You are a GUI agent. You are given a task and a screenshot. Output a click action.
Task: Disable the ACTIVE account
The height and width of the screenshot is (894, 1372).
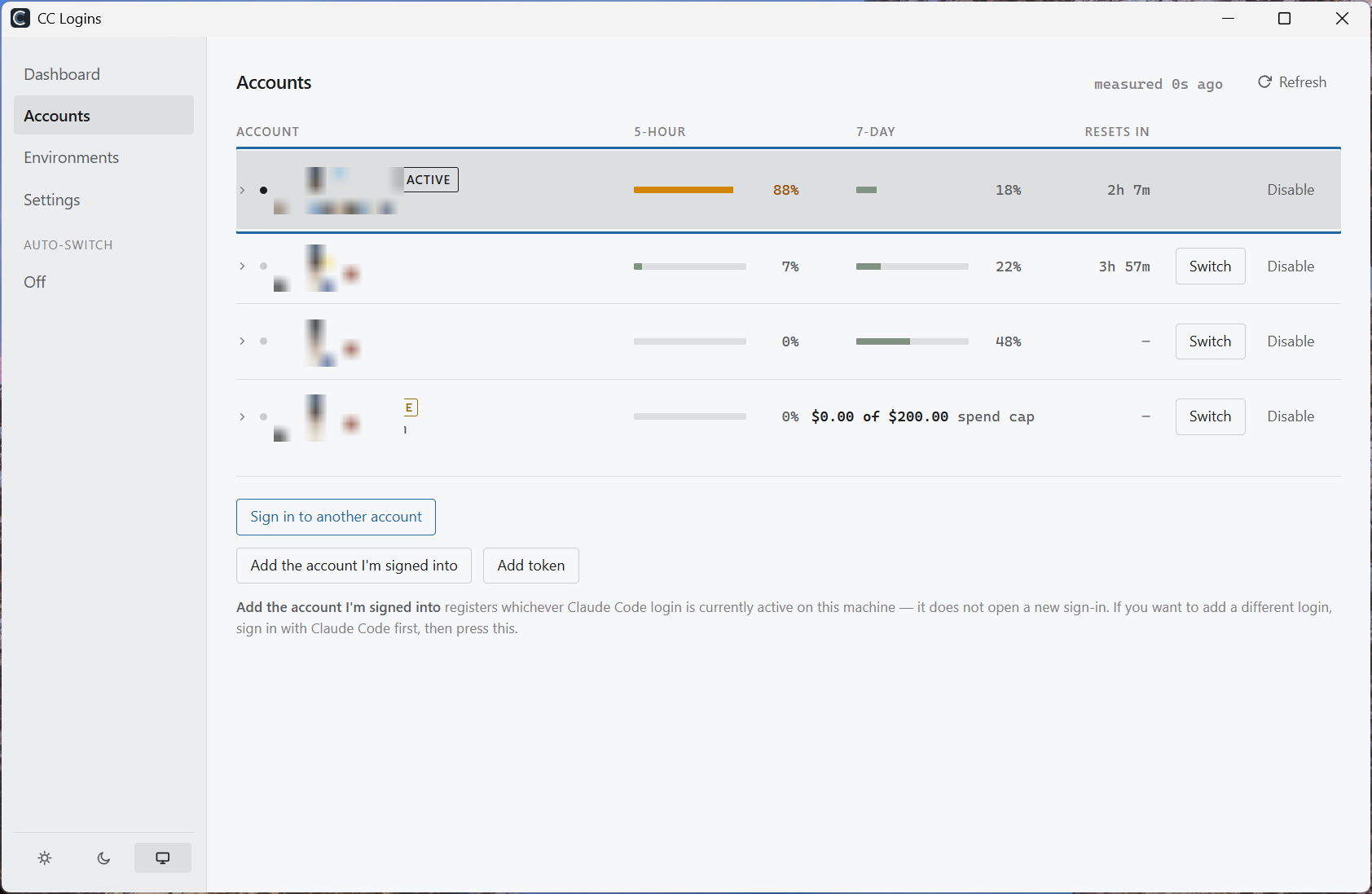pyautogui.click(x=1291, y=190)
